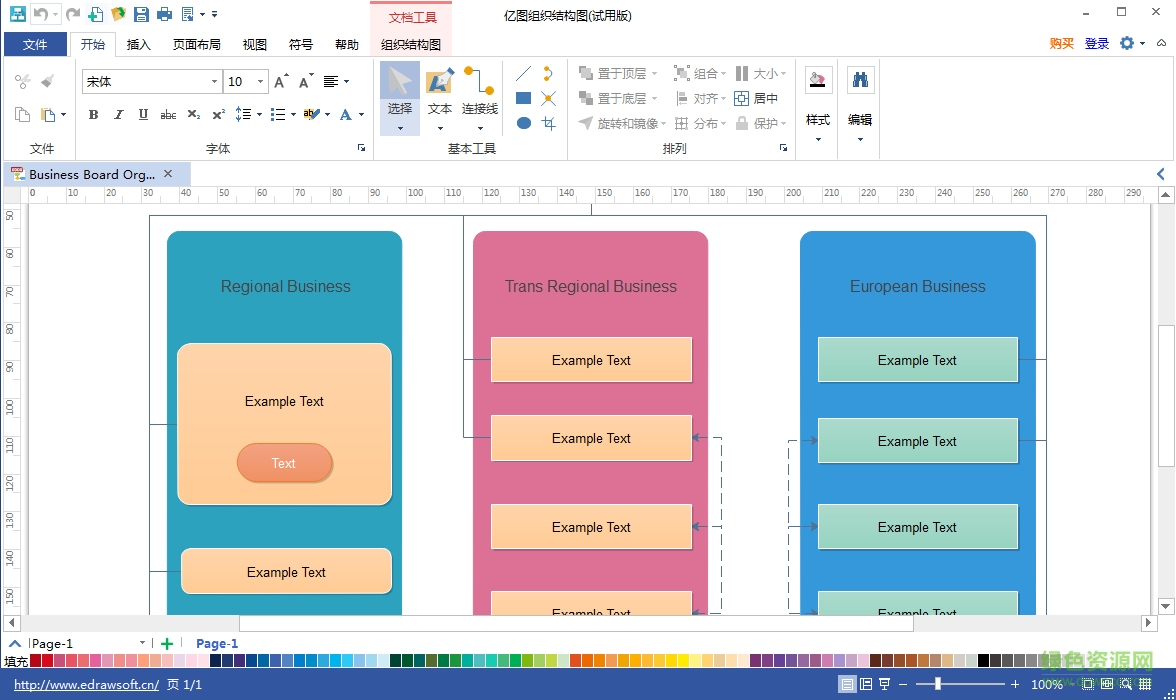Screen dimensions: 1176x700
Task: Pick the rectangle shape tool
Action: [x=523, y=98]
